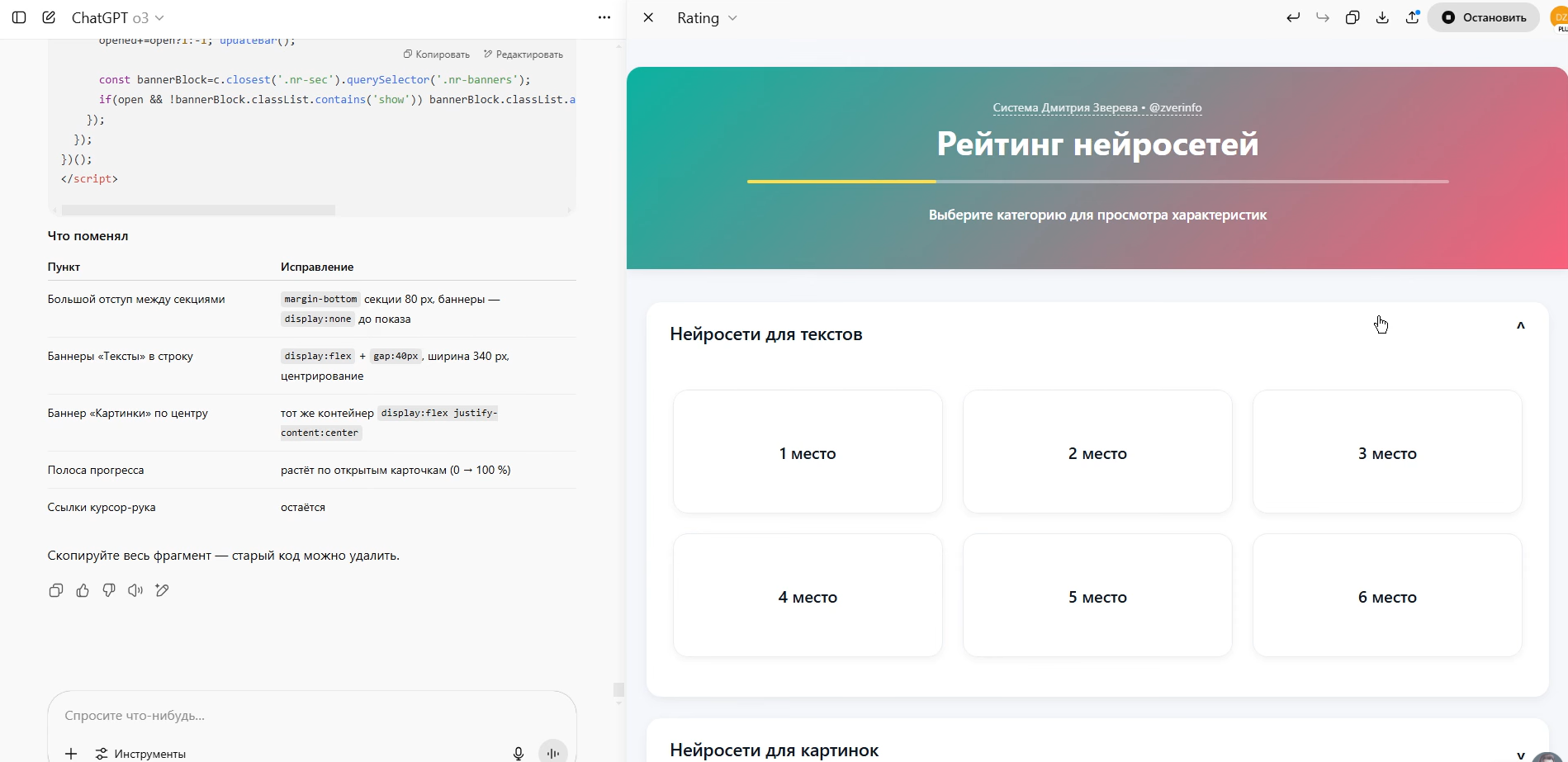Open the Инструменты tools menu
This screenshot has height=762, width=1568.
[x=140, y=754]
